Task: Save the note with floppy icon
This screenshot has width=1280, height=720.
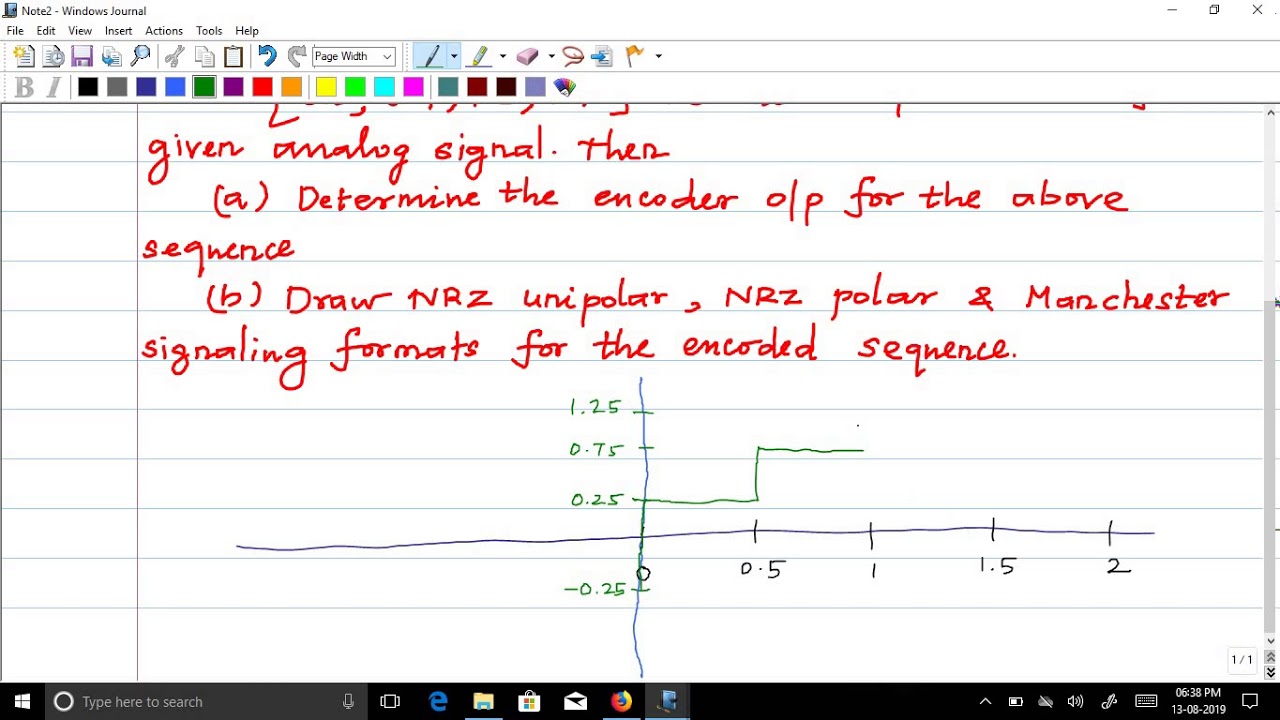Action: (x=82, y=56)
